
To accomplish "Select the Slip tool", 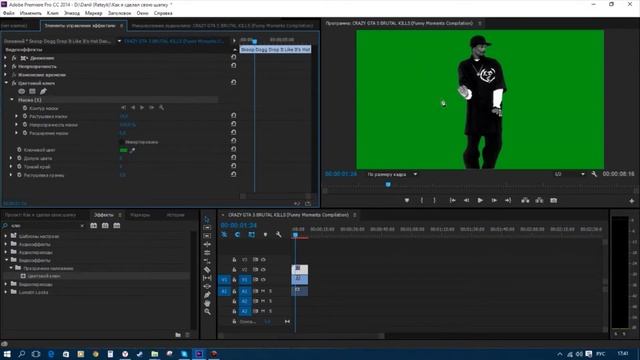I will [207, 278].
